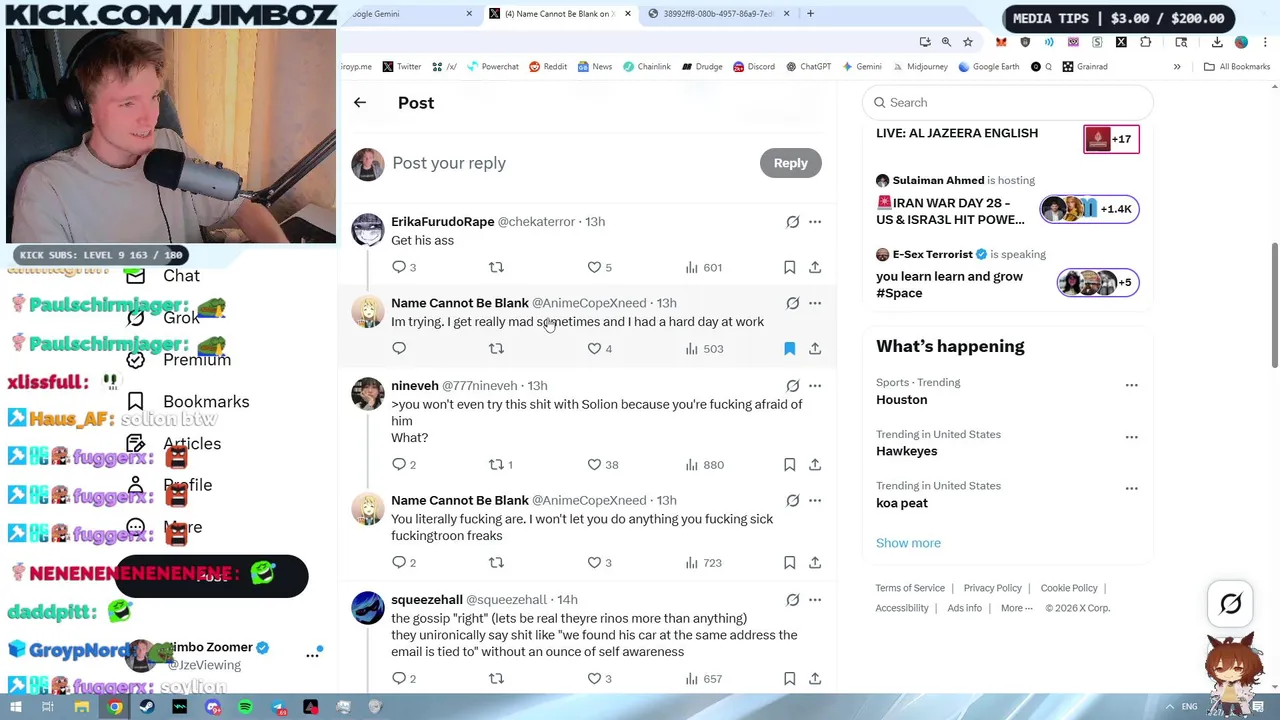Share ErikaFurudoRape's 'Get his ass' post

click(x=815, y=267)
